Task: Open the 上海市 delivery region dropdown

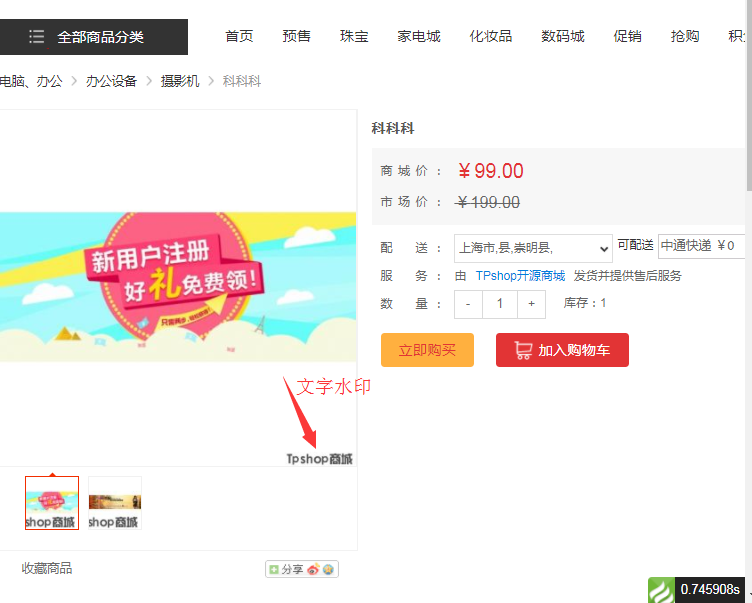Action: tap(533, 248)
